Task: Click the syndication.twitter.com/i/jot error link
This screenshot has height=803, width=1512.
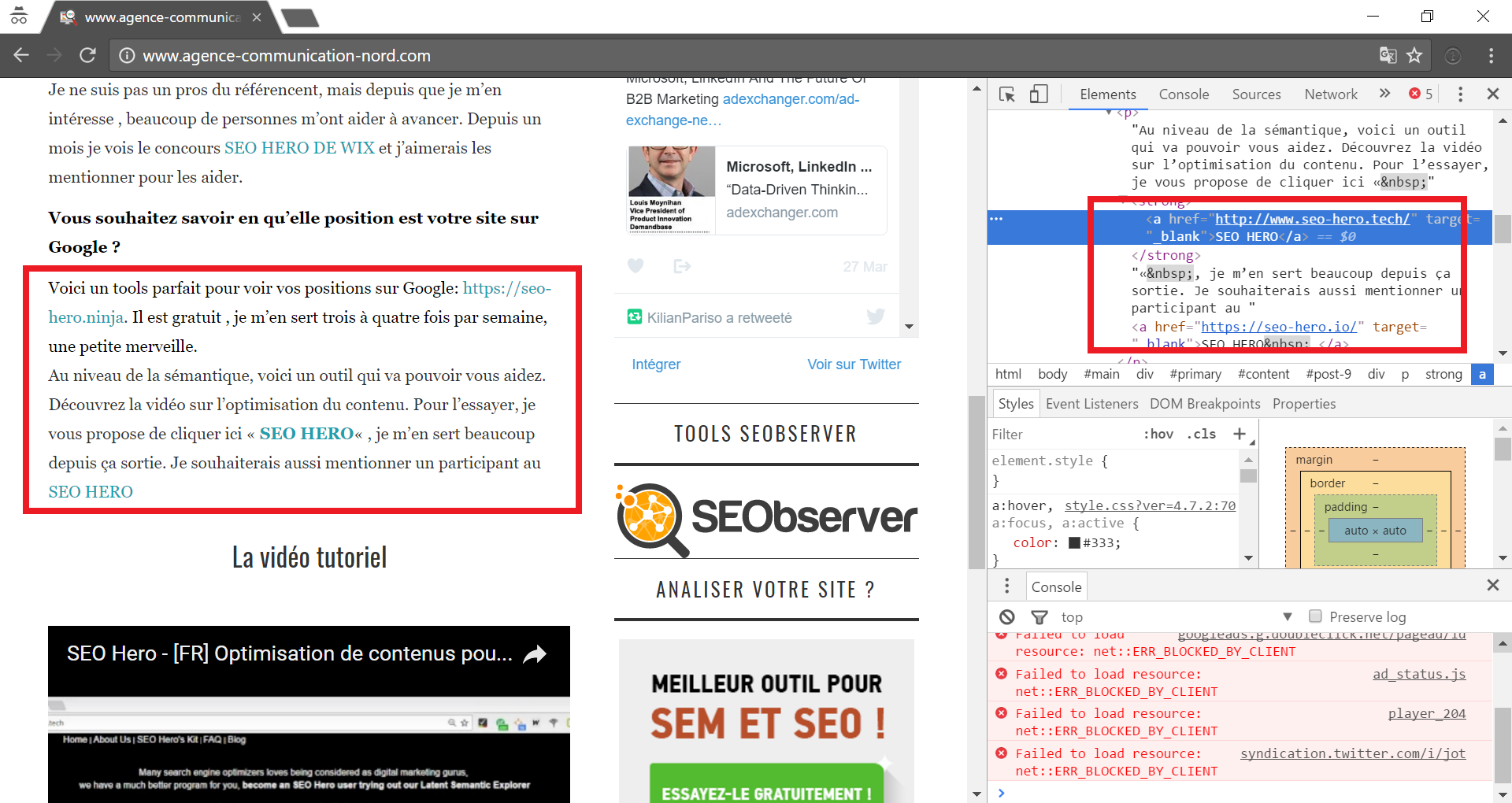Action: [x=1353, y=753]
